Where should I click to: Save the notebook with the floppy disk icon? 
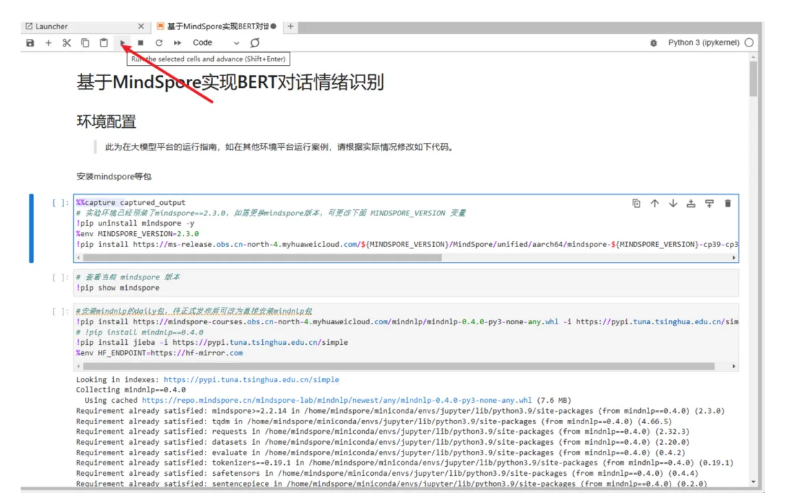point(30,43)
